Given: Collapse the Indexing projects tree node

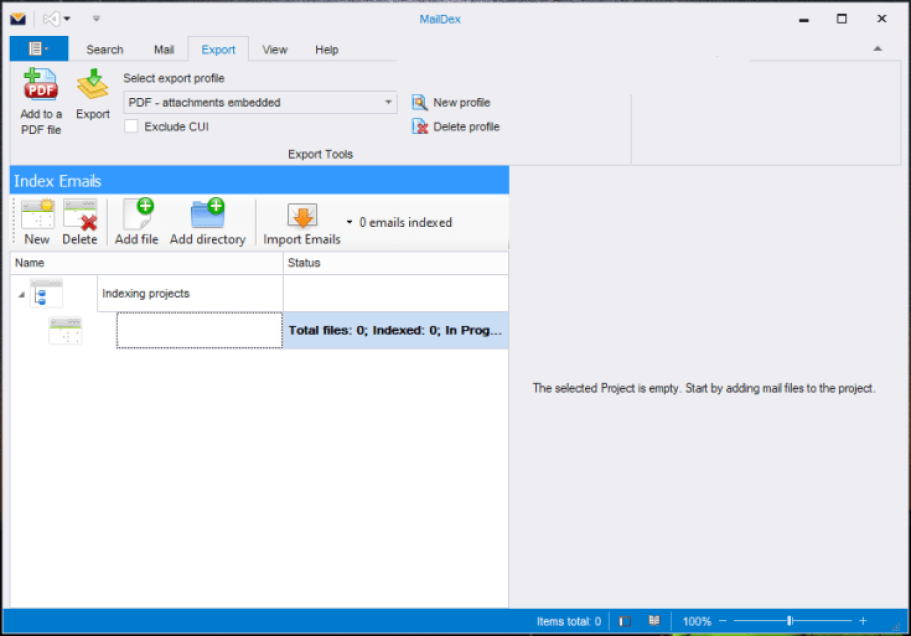Looking at the screenshot, I should 21,294.
